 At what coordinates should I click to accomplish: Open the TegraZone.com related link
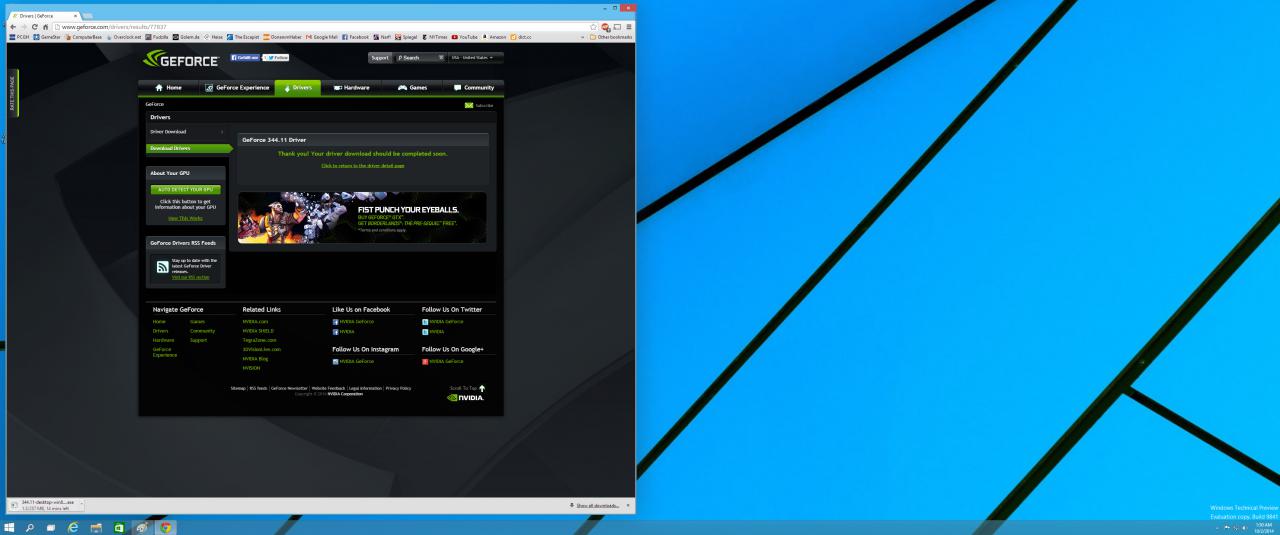258,340
